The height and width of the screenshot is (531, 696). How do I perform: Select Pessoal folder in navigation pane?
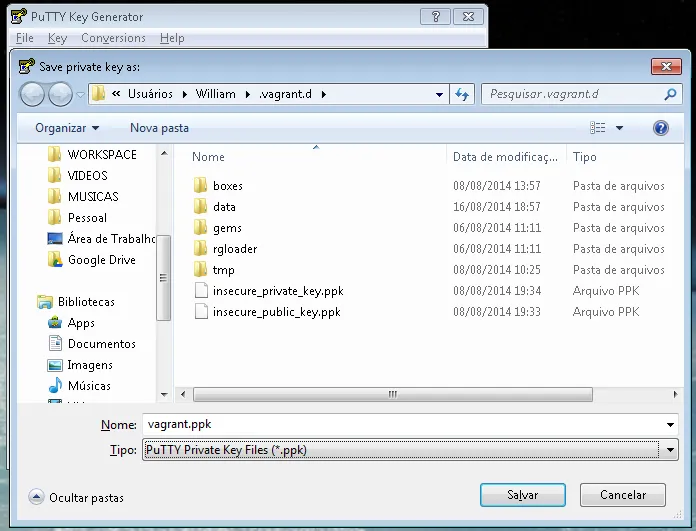[x=87, y=218]
